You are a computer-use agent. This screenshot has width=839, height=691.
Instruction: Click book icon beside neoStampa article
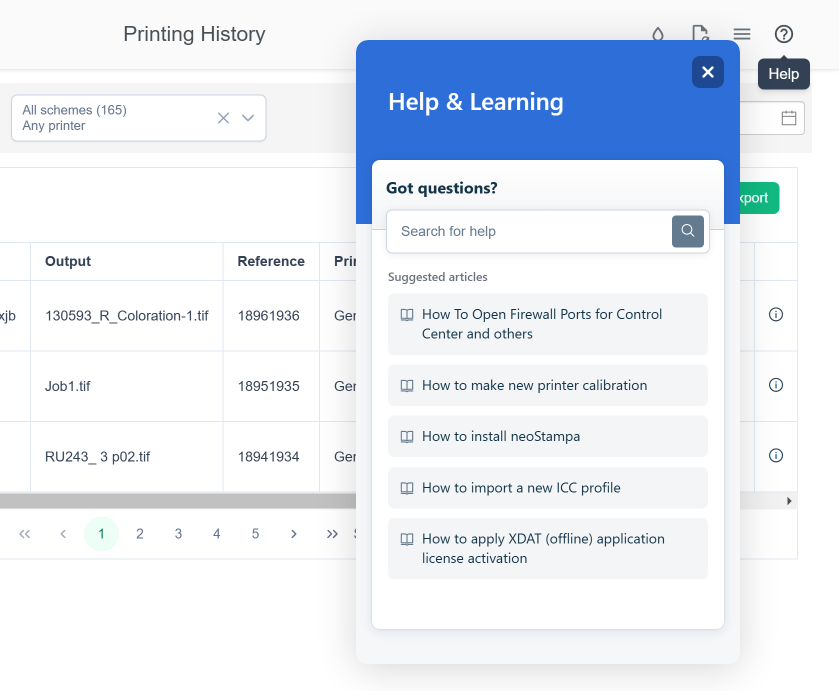(407, 437)
